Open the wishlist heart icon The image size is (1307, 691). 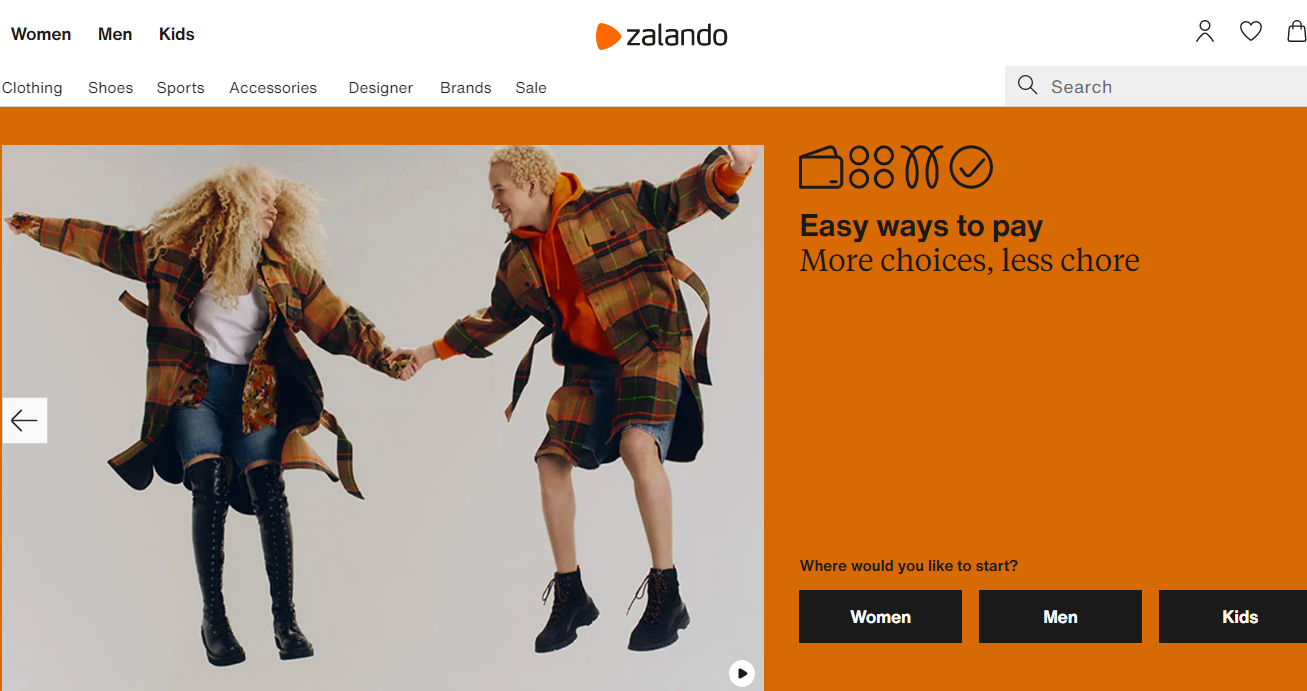click(1251, 32)
